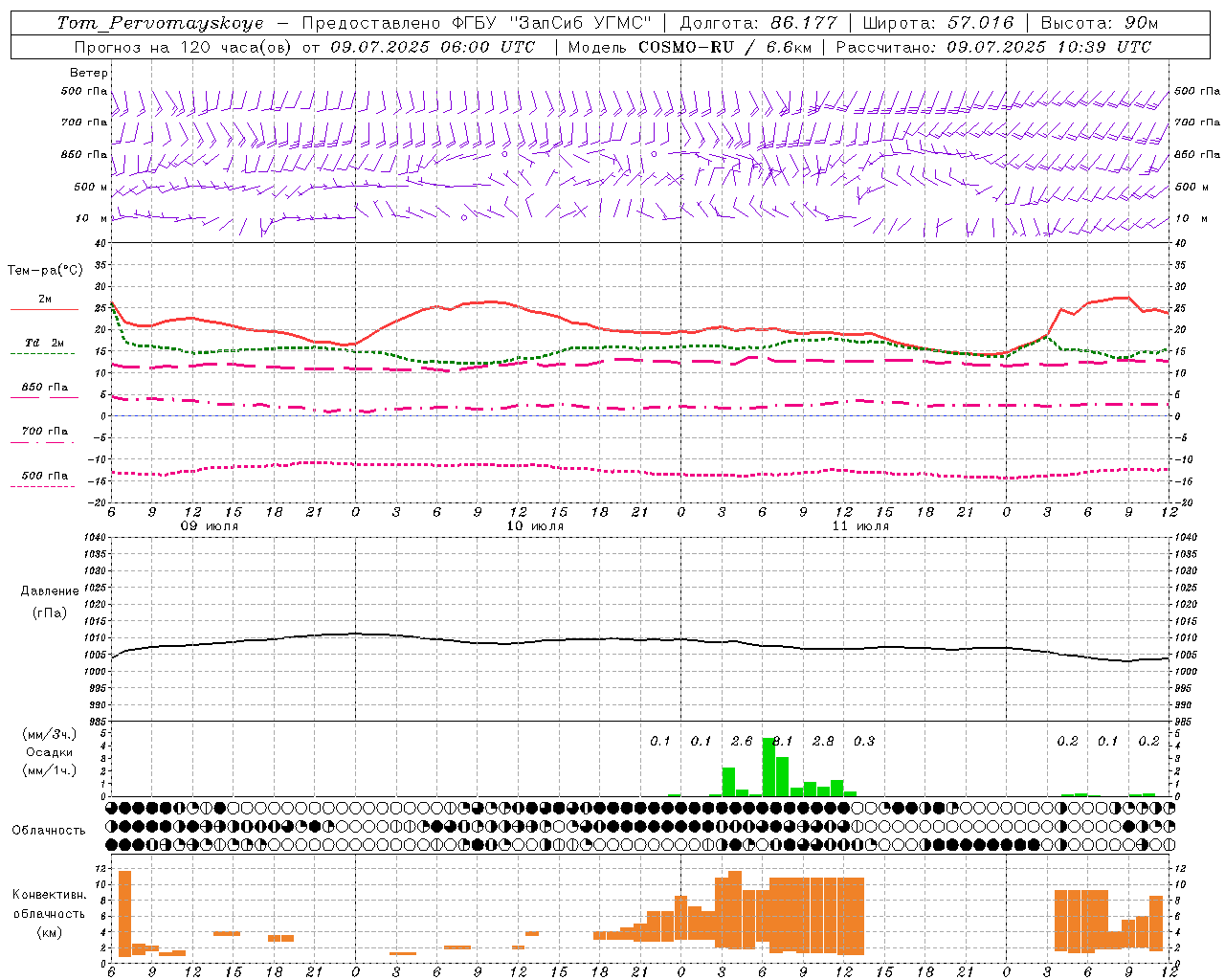The width and height of the screenshot is (1225, 980).
Task: Click the 11 июля date label
Action: tap(860, 526)
